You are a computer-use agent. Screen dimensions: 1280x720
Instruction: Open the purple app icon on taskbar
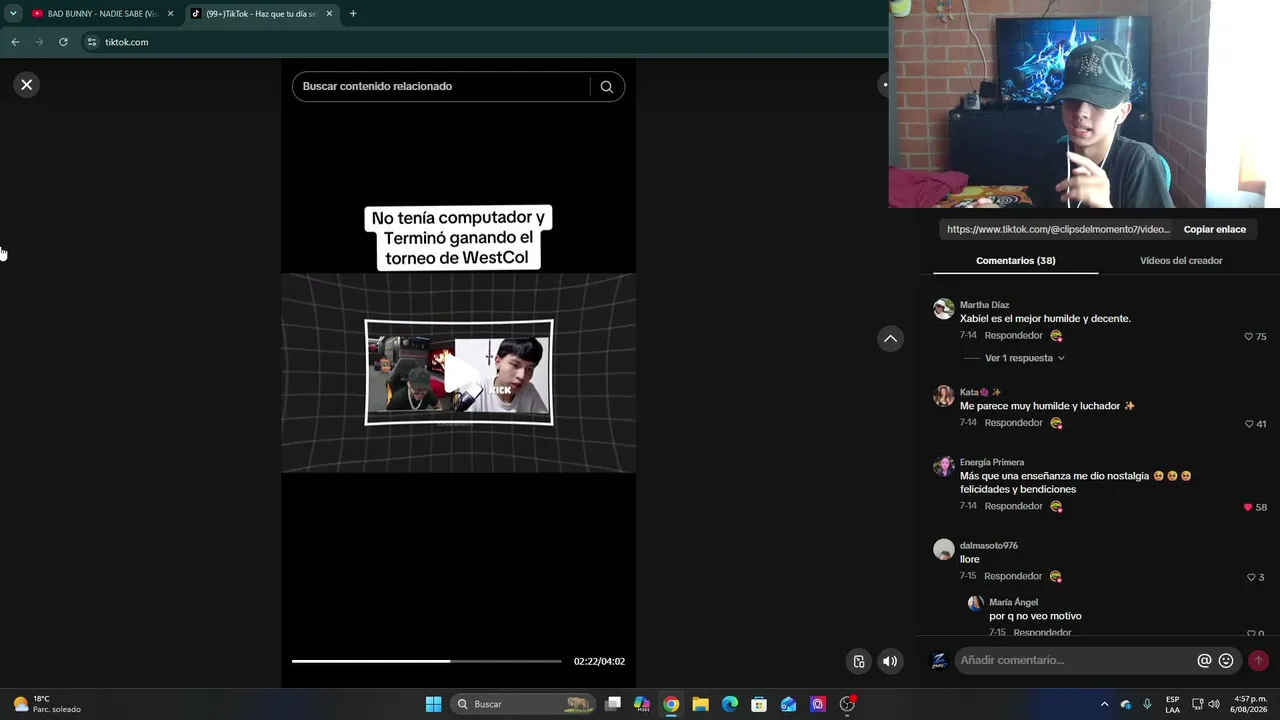pyautogui.click(x=818, y=704)
